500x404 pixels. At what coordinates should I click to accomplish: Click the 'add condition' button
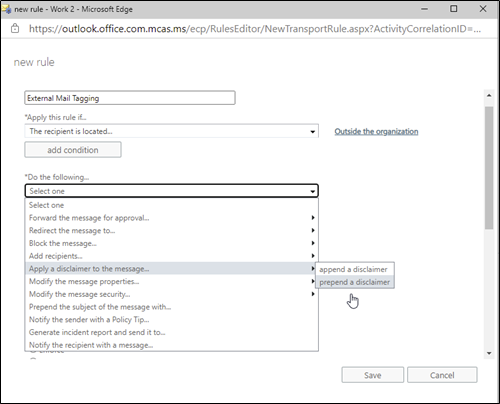click(x=73, y=150)
